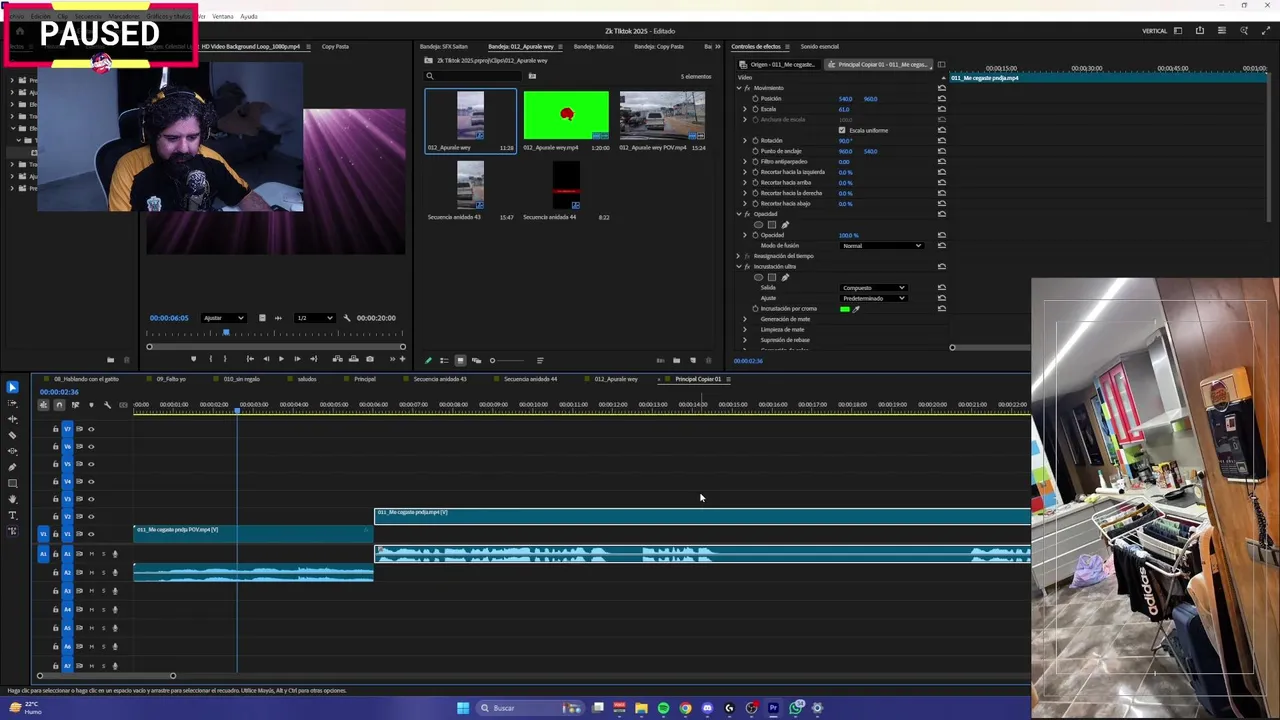Image resolution: width=1280 pixels, height=720 pixels.
Task: Expand Reasignación del tiempo group
Action: tap(738, 256)
